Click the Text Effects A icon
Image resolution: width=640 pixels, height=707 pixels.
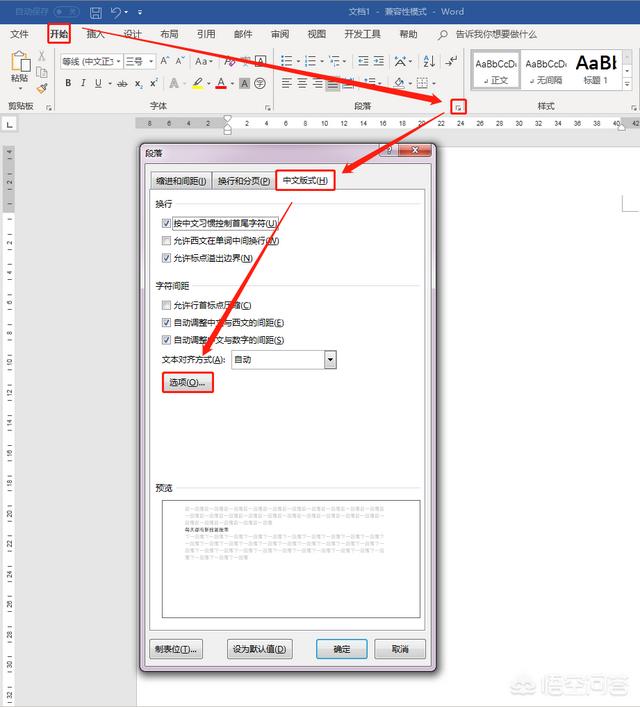(x=174, y=83)
